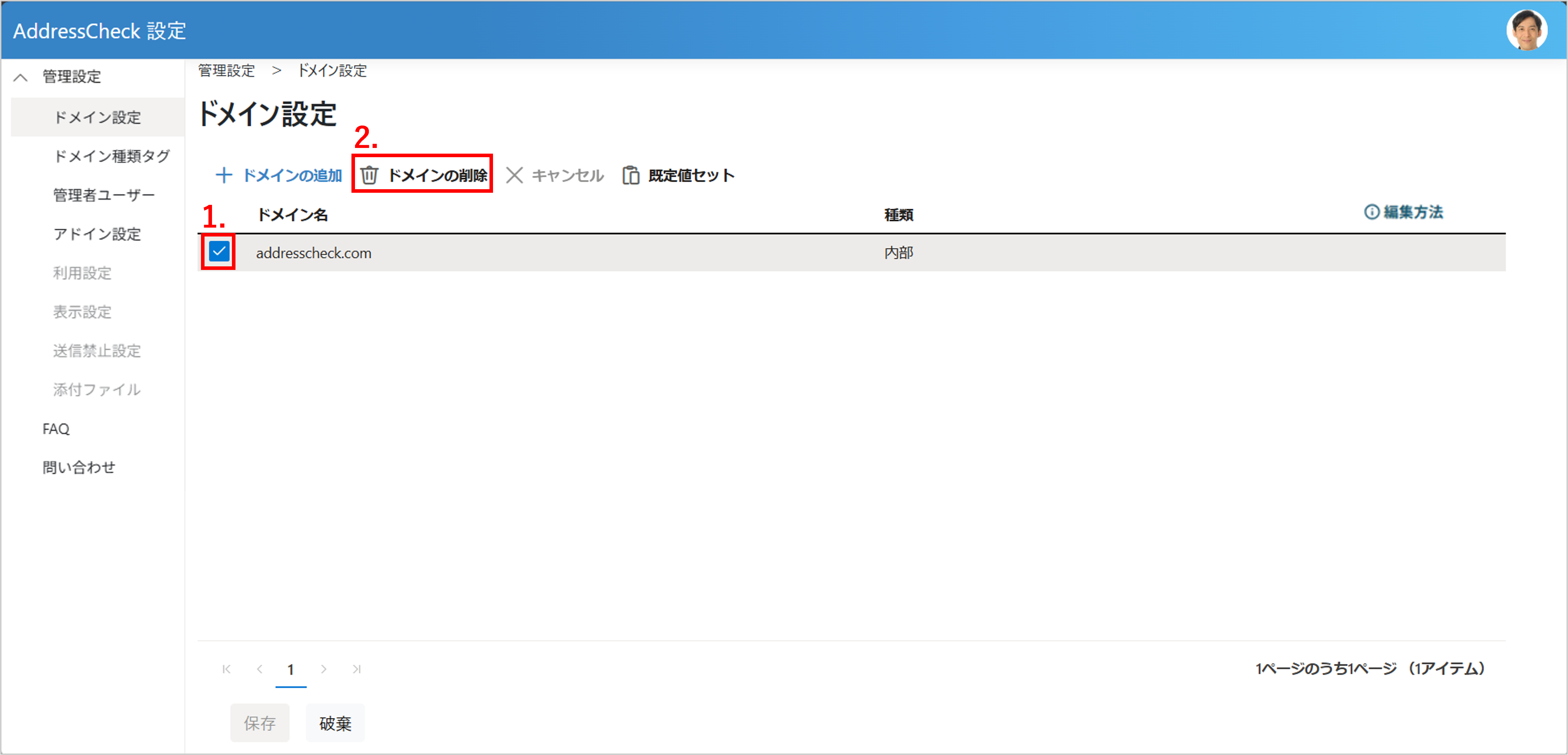Open ドメイン種類タグ in sidebar
Viewport: 1568px width, 755px height.
111,156
